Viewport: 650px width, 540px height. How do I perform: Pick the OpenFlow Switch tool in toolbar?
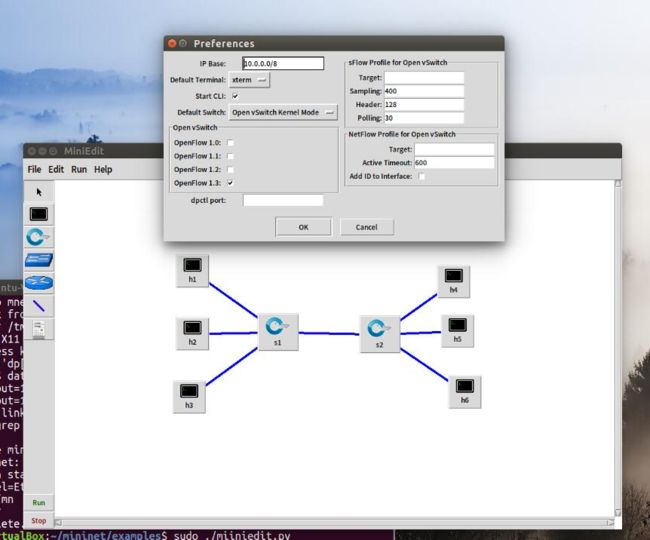[x=39, y=237]
